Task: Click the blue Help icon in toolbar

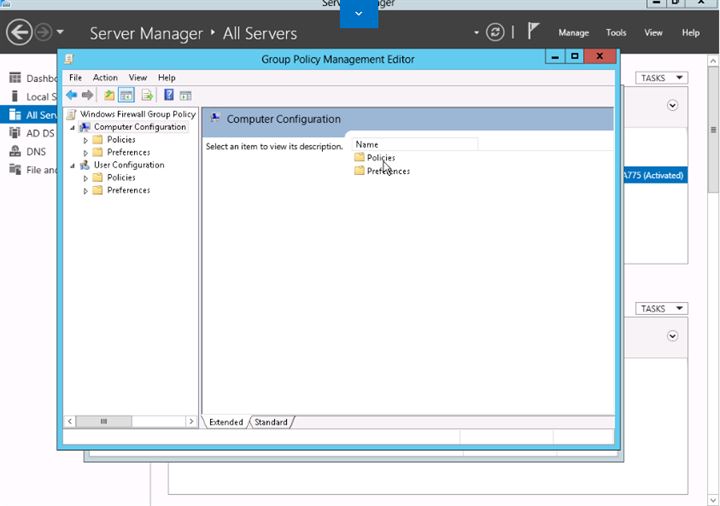Action: (169, 95)
